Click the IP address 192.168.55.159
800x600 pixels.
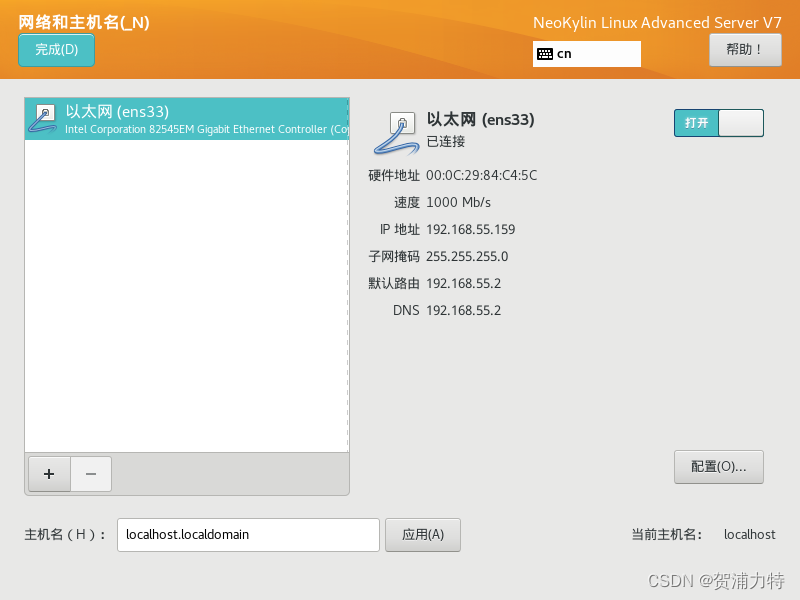click(470, 230)
